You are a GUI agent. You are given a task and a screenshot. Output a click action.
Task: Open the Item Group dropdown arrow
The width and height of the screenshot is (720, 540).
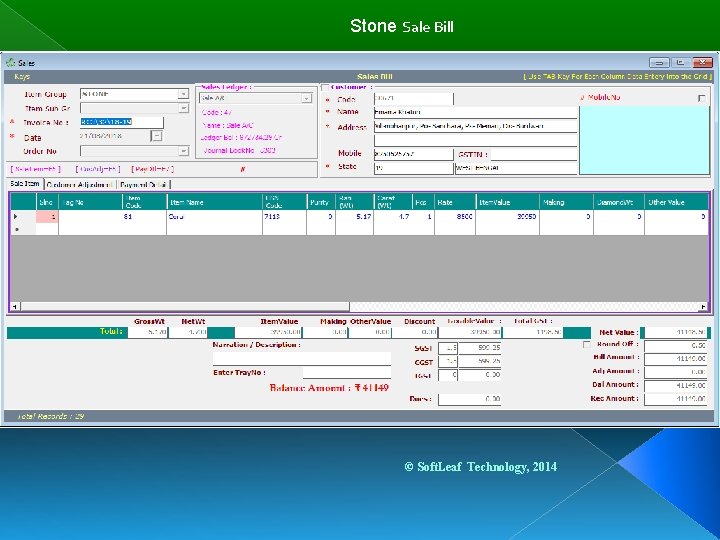tap(183, 94)
